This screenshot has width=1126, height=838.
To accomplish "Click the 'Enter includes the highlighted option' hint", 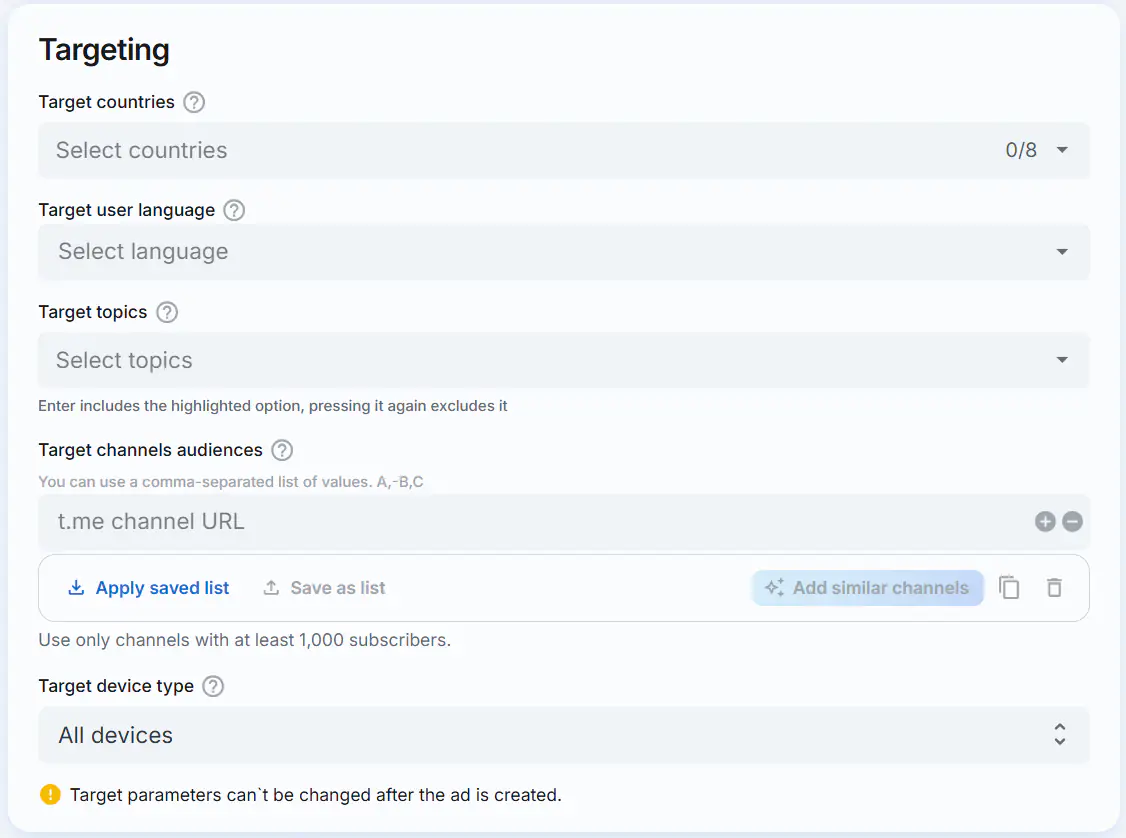I will click(x=273, y=406).
